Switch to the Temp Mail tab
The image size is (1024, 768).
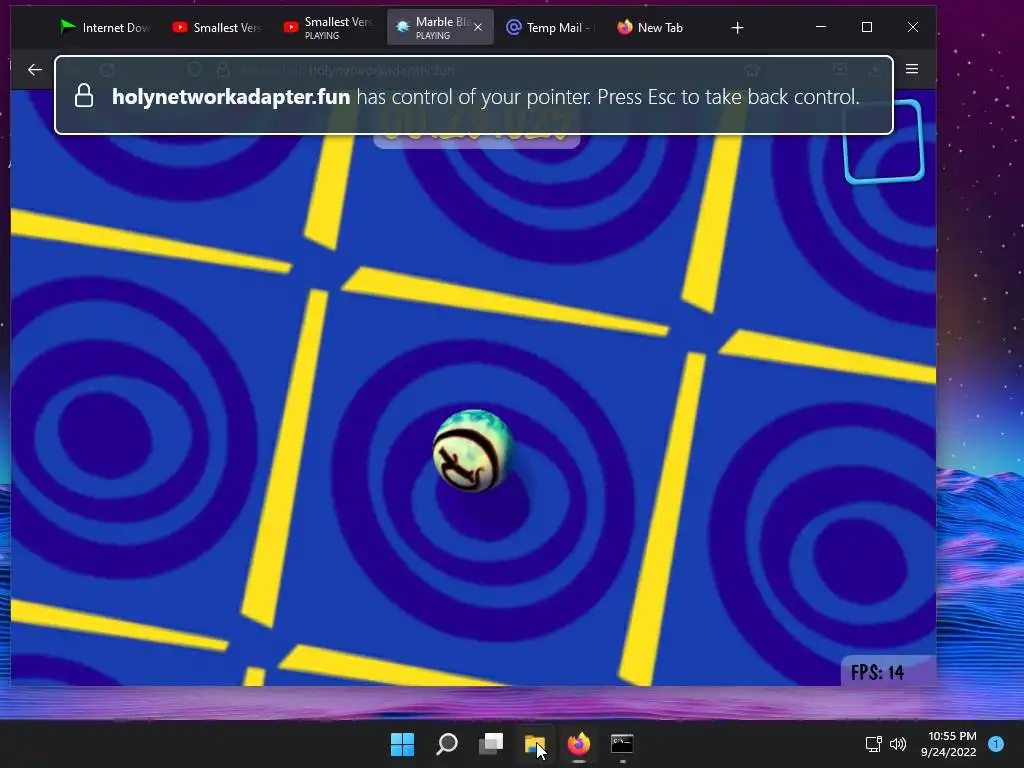[549, 27]
